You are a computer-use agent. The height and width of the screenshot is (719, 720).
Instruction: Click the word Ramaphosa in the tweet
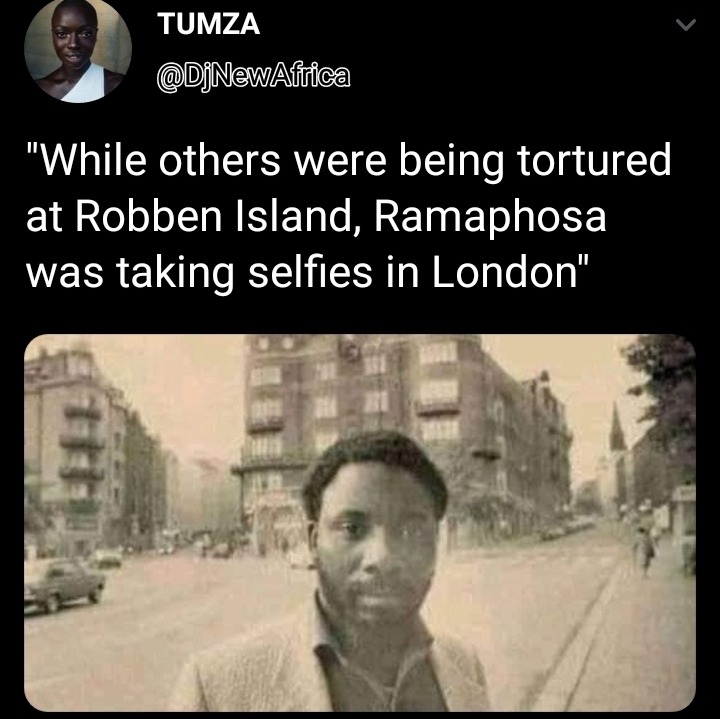490,219
